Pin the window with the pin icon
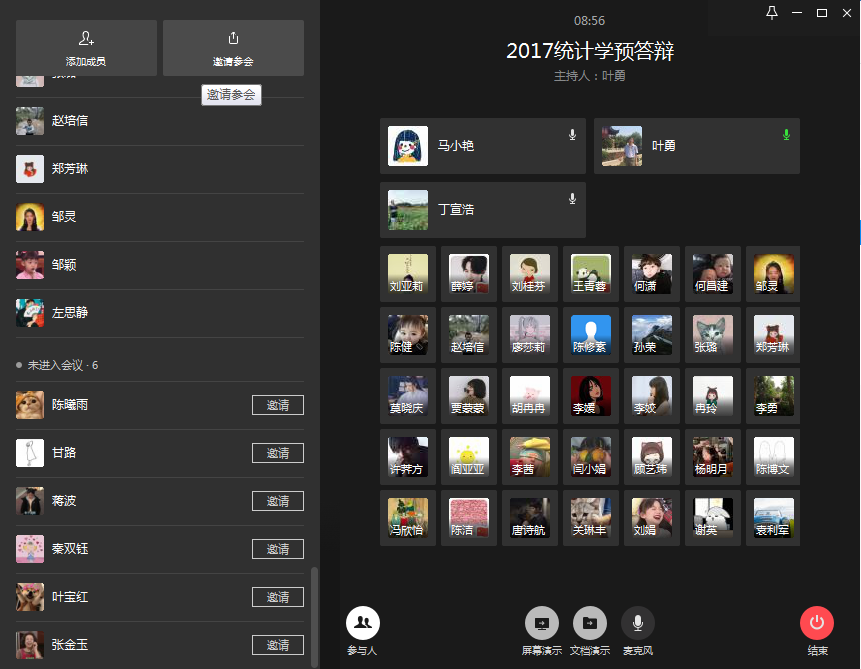Viewport: 861px width, 669px height. [x=771, y=12]
